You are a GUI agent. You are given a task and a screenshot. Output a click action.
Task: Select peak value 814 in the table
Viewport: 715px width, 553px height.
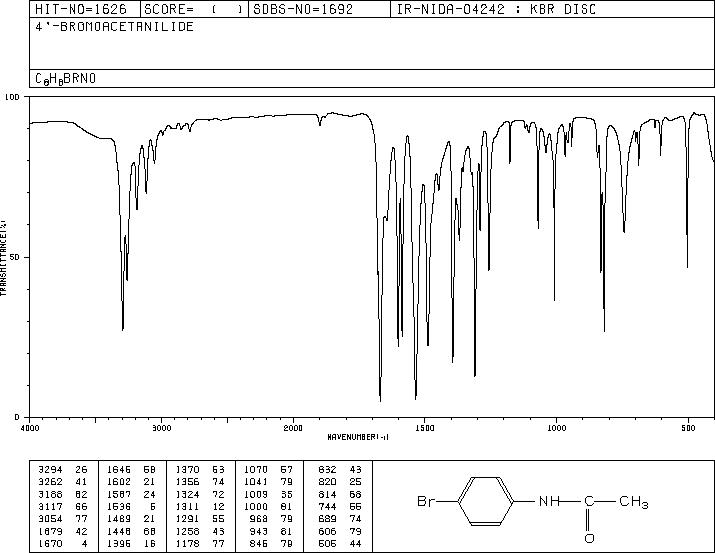pos(327,494)
